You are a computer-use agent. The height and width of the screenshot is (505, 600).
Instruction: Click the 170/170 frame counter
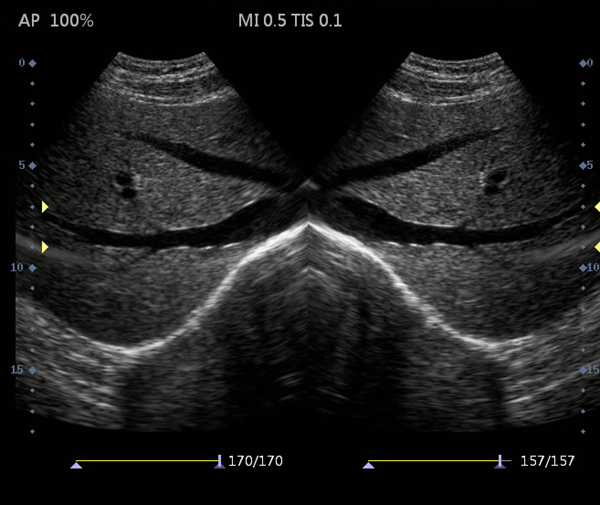(x=255, y=462)
